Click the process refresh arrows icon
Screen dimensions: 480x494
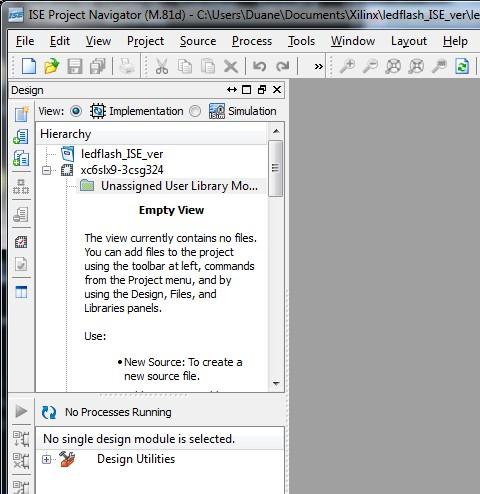click(x=49, y=412)
